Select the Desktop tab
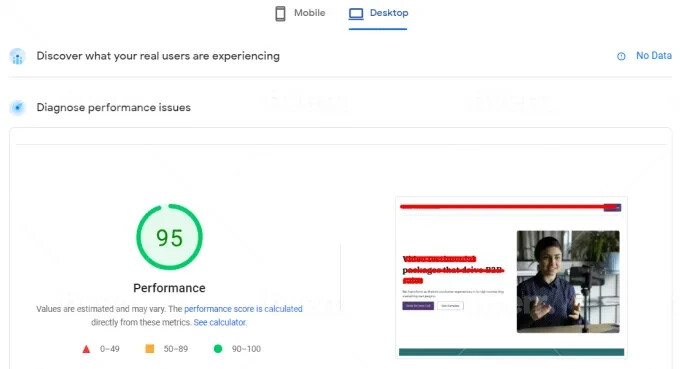The image size is (680, 369). (x=378, y=13)
